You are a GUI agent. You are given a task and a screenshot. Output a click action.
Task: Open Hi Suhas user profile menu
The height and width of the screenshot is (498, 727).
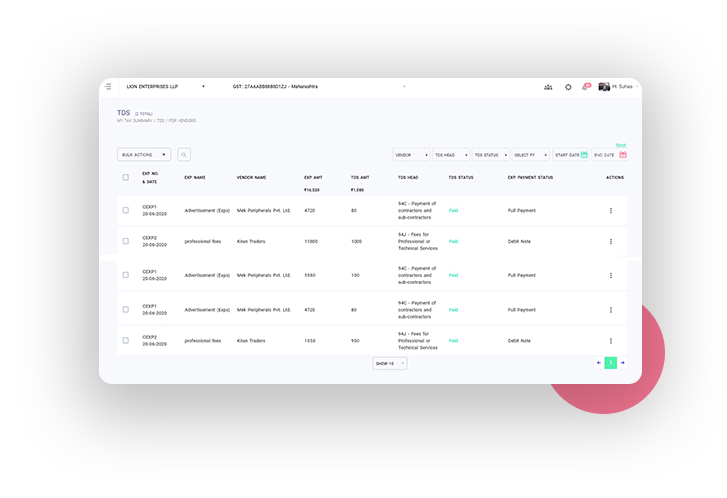click(x=616, y=87)
